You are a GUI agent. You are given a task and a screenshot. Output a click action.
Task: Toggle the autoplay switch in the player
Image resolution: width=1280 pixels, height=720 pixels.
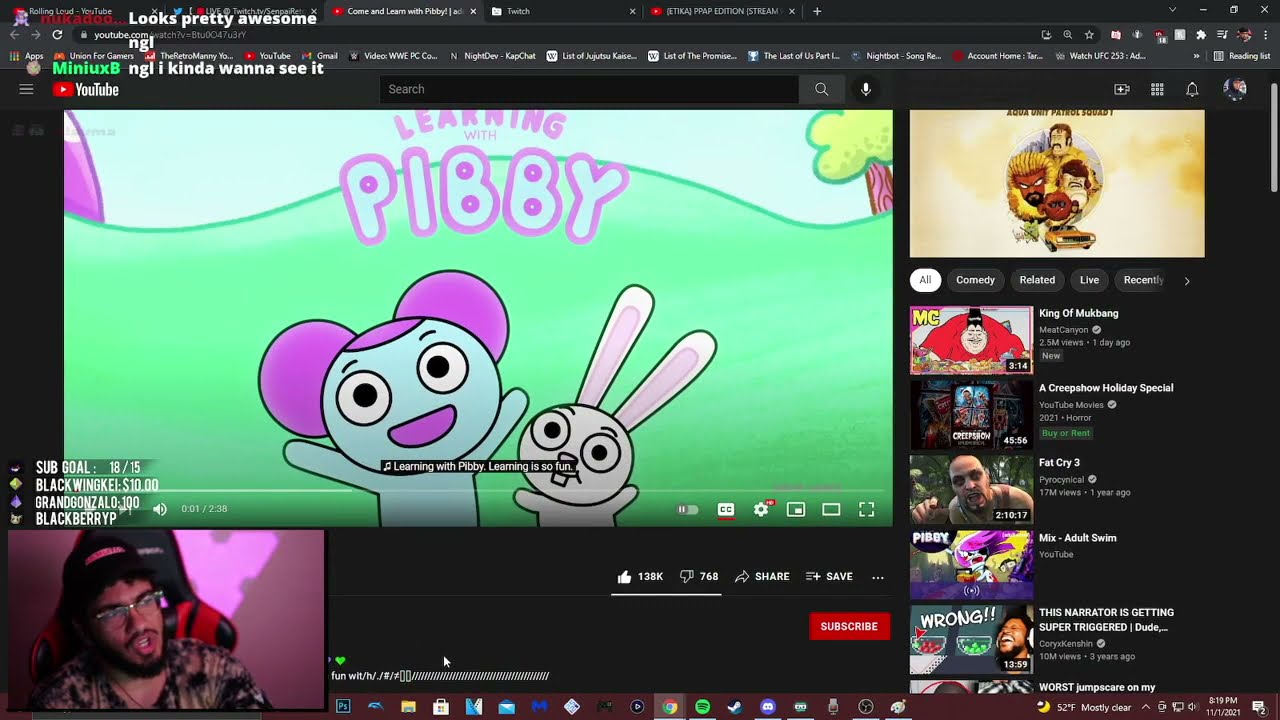coord(688,509)
